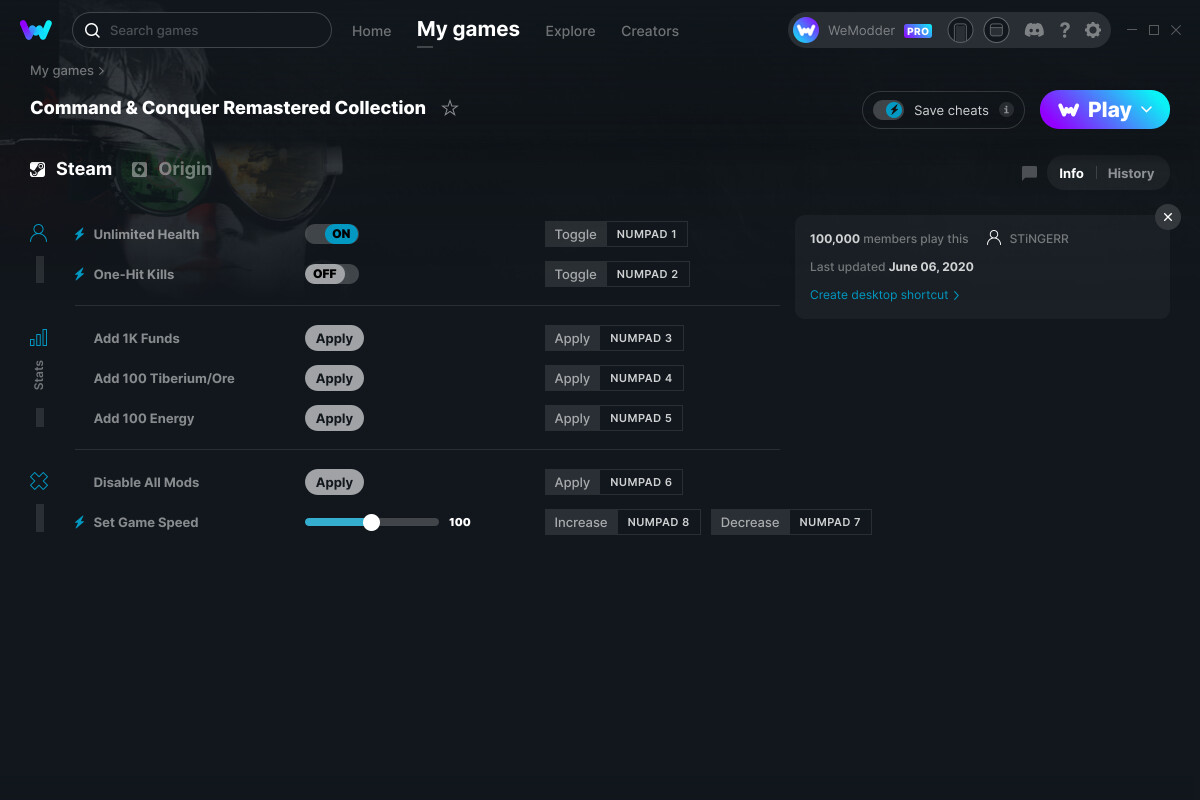1200x800 pixels.
Task: Select the Info tab
Action: [1071, 173]
